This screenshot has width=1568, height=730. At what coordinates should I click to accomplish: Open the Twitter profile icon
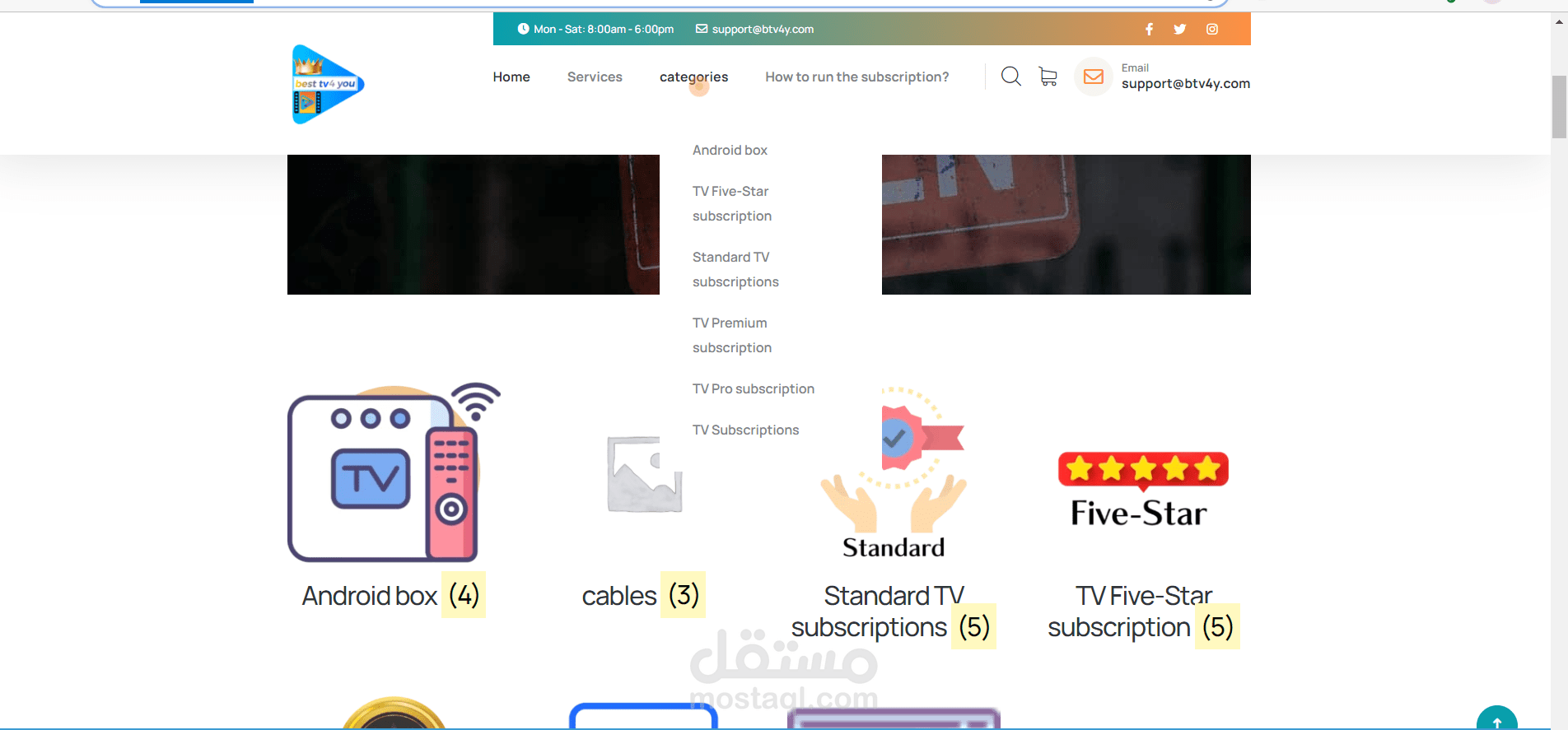[1180, 30]
